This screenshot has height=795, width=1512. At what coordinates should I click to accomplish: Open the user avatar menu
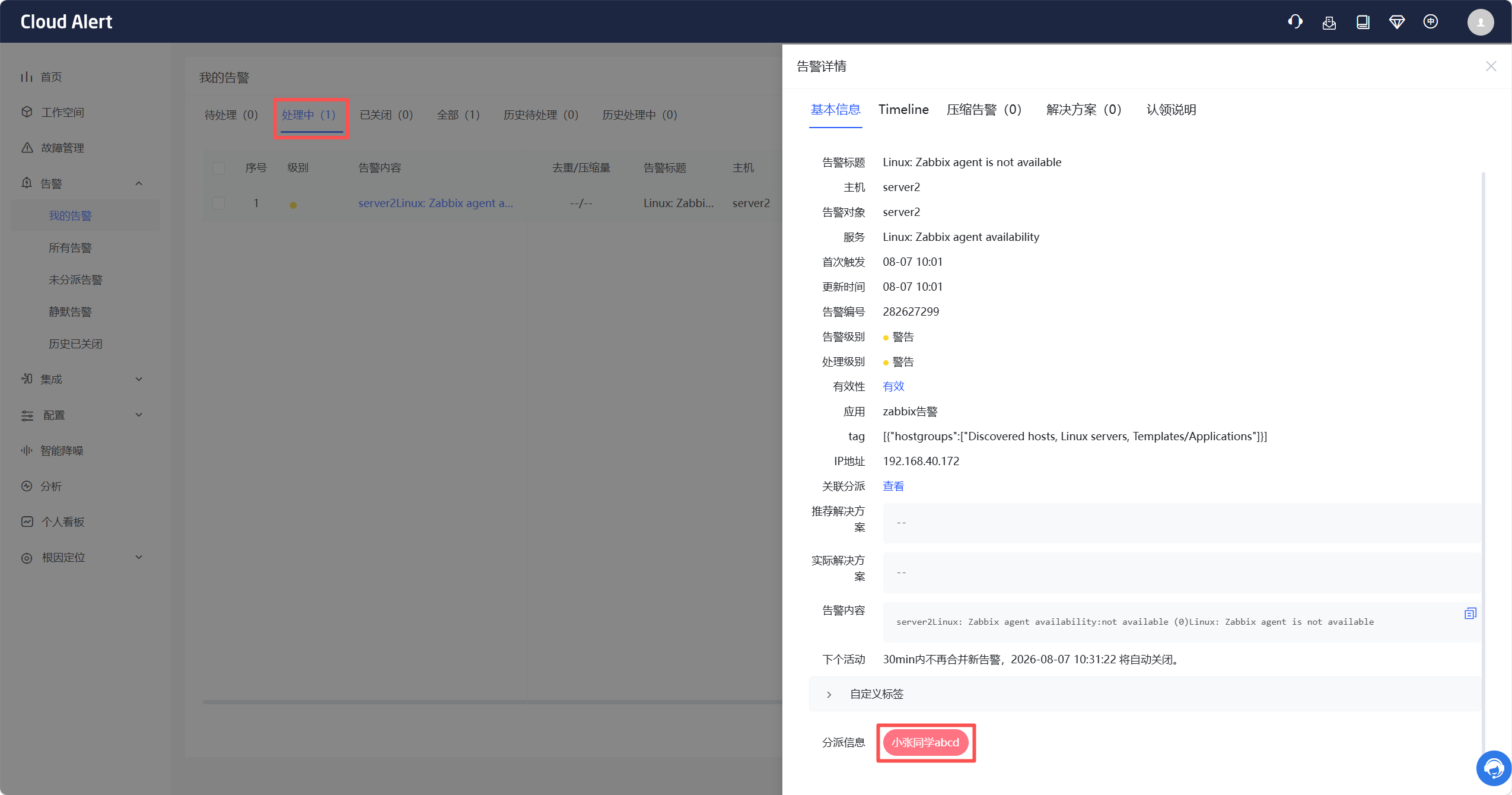1480,22
